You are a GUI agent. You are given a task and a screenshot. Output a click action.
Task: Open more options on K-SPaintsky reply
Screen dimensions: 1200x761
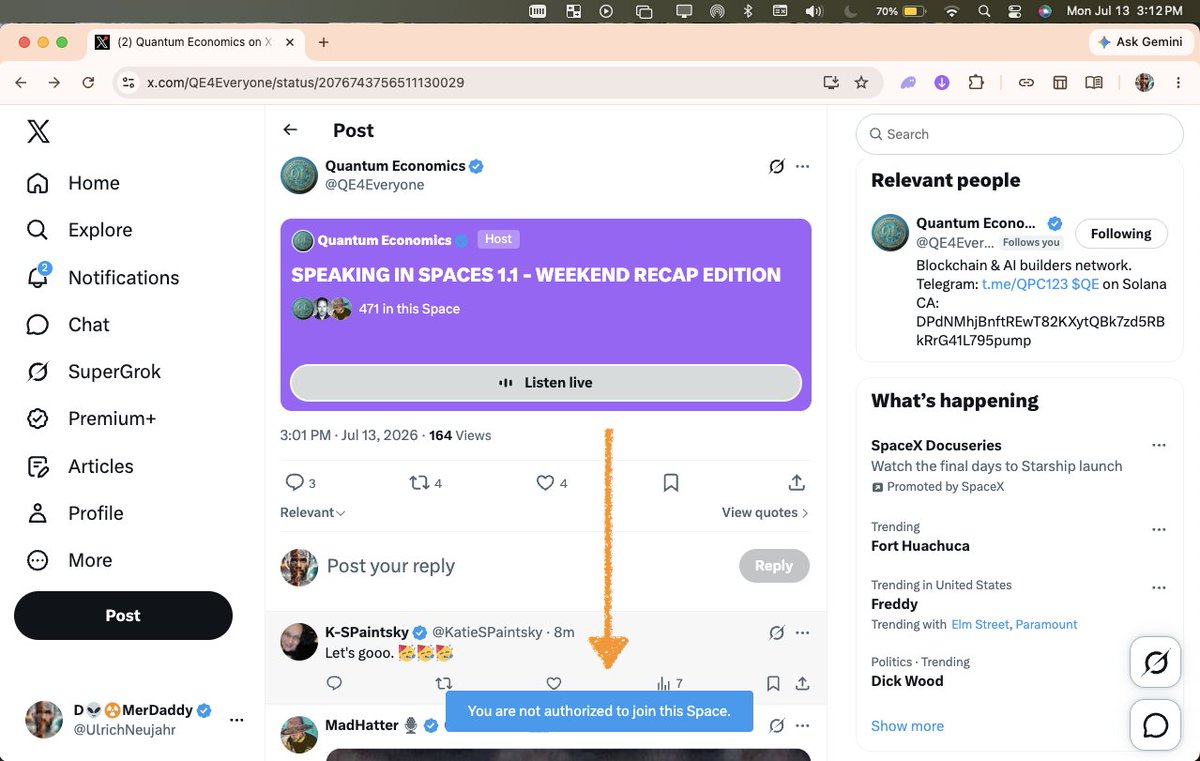tap(802, 633)
